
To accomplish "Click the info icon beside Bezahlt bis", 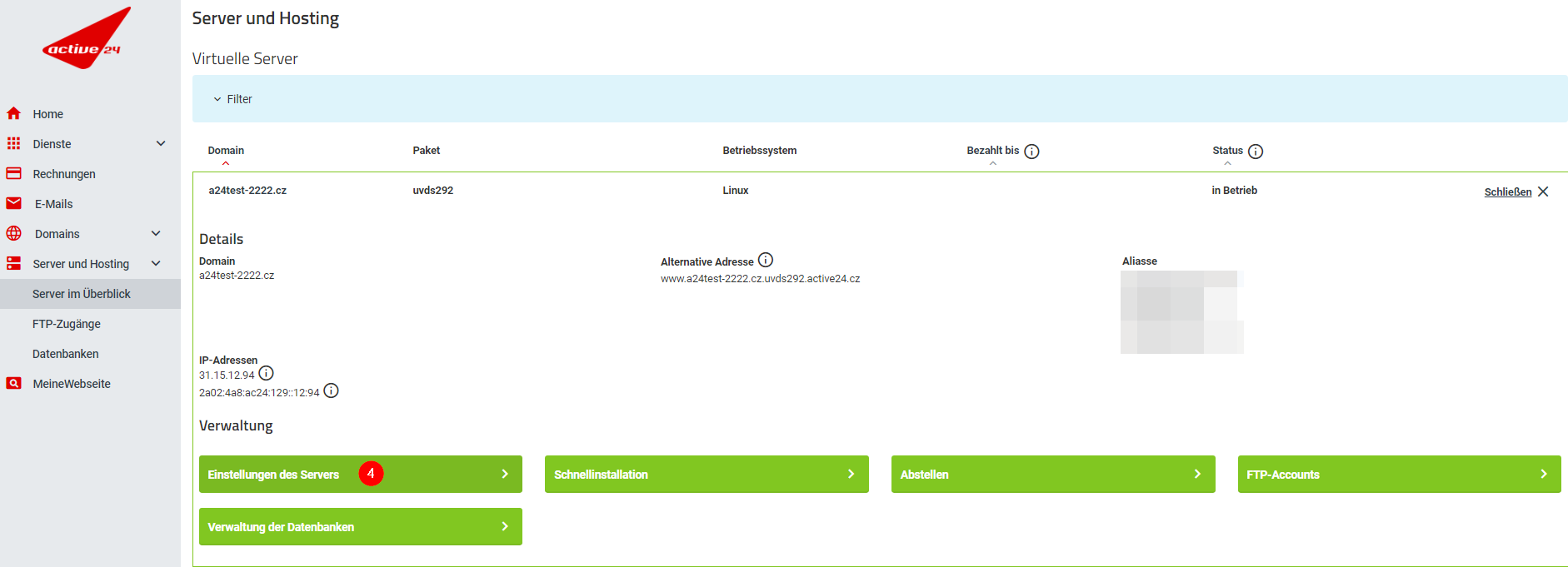I will [1031, 152].
